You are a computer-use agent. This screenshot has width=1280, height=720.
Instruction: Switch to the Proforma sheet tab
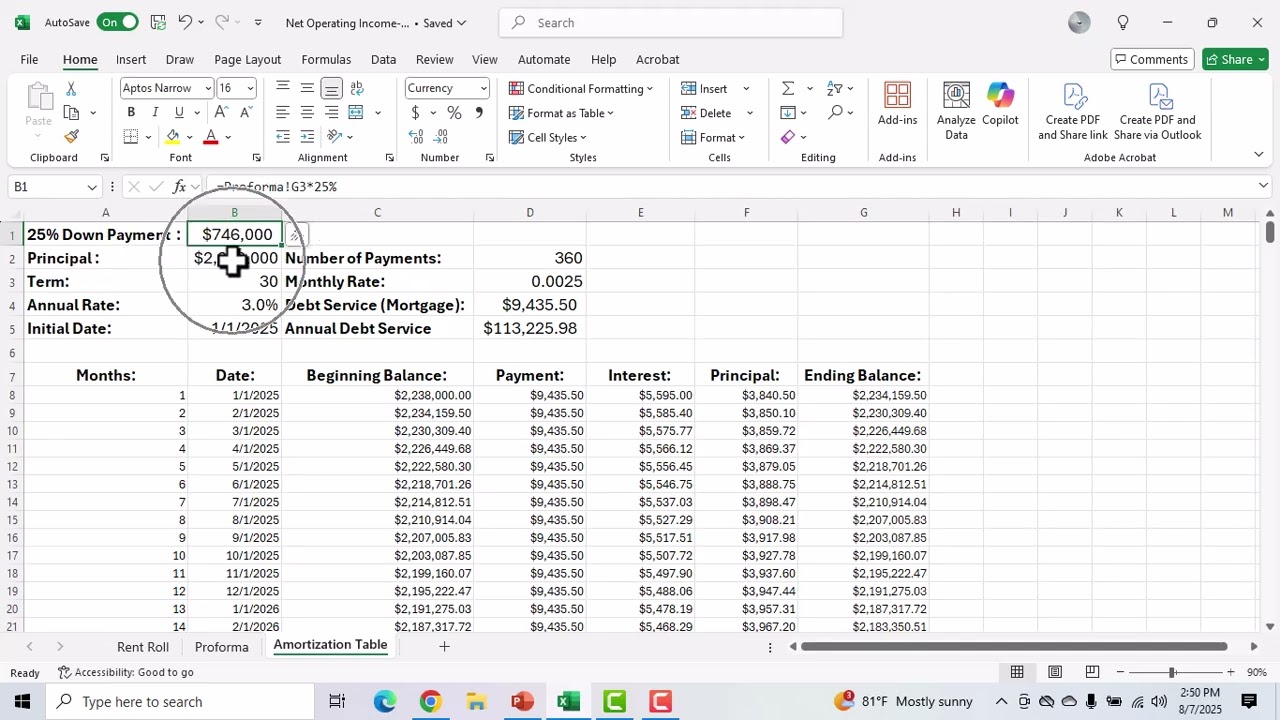[x=222, y=647]
